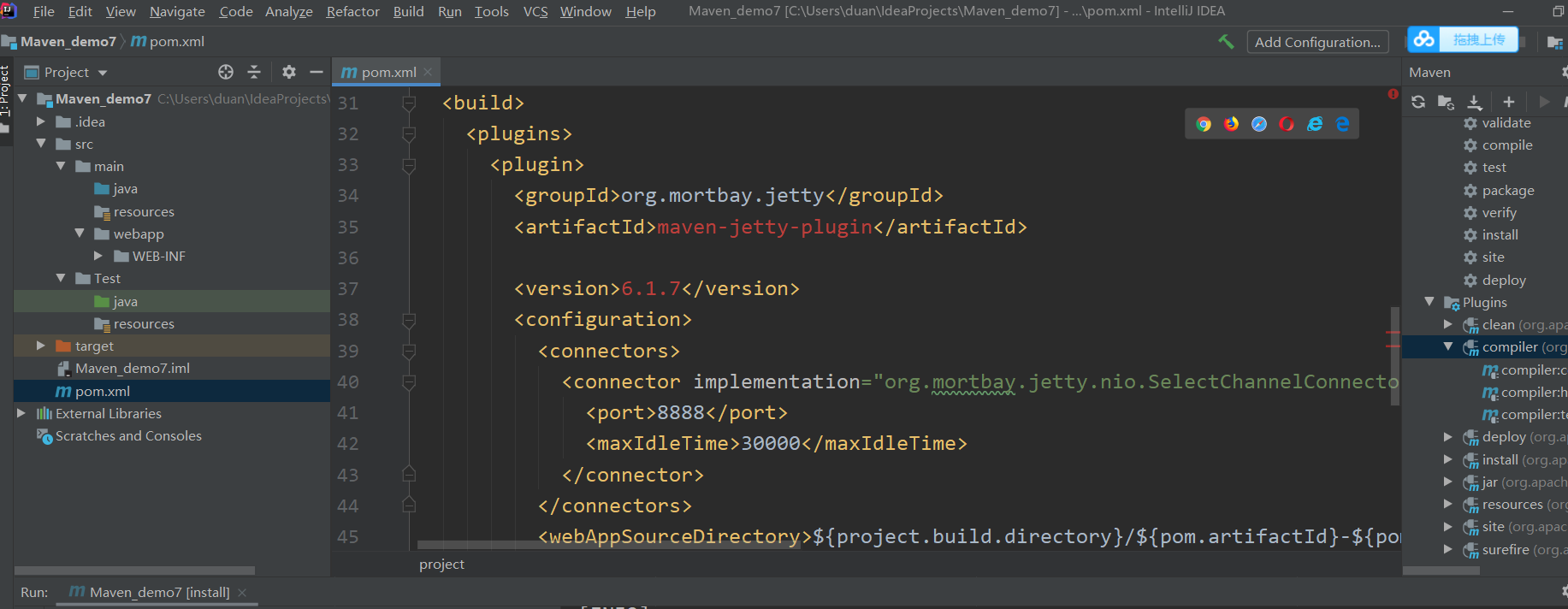The width and height of the screenshot is (1568, 609).
Task: Click the collapse all icon in Project panel
Action: (254, 72)
